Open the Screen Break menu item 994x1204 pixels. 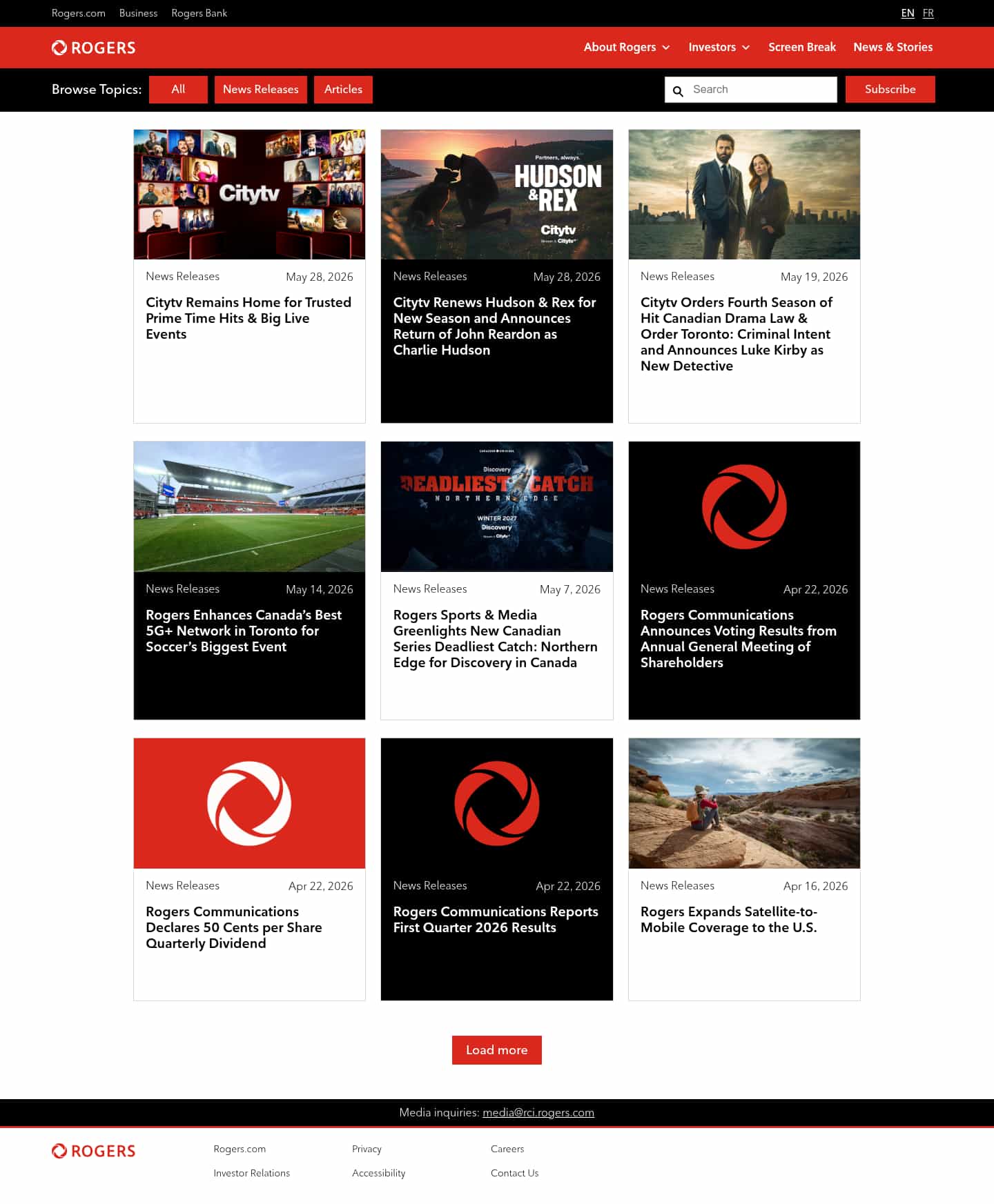click(x=802, y=47)
